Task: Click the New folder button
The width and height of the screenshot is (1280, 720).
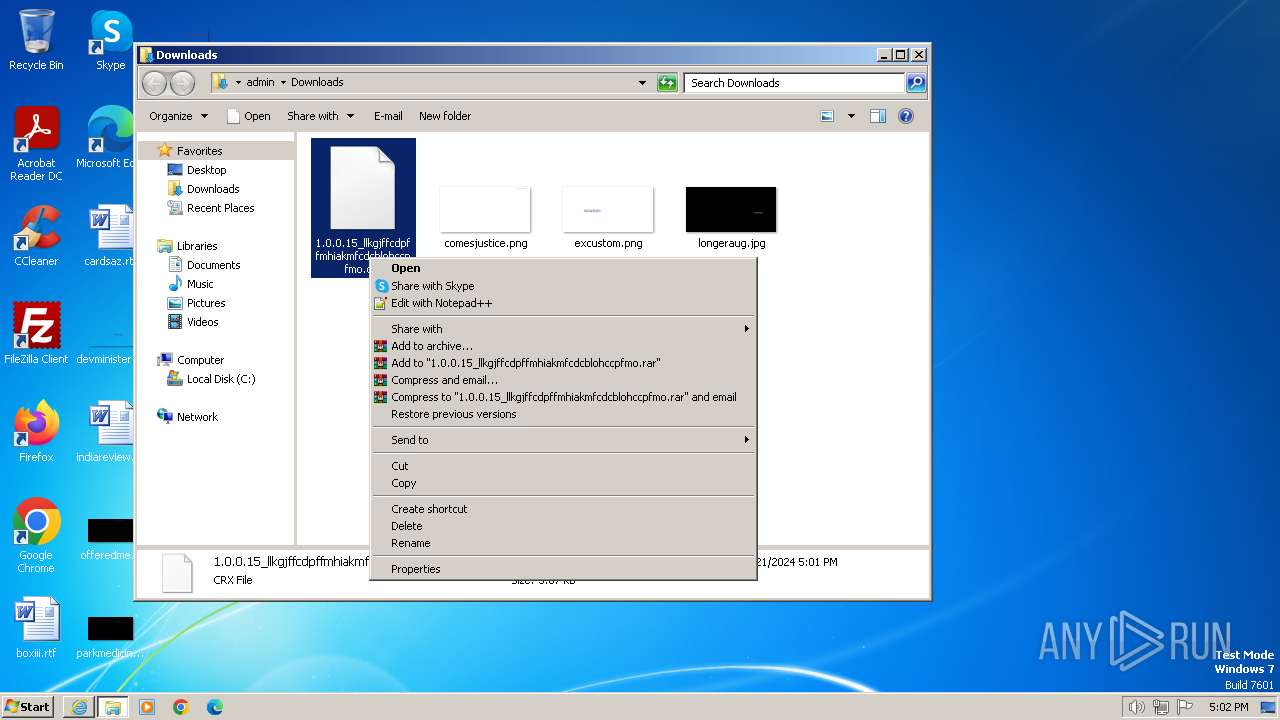Action: click(x=445, y=116)
